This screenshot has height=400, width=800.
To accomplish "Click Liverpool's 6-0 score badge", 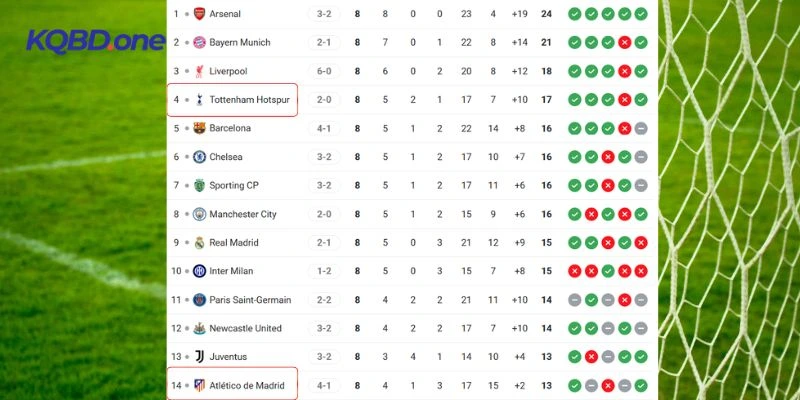I will click(325, 71).
